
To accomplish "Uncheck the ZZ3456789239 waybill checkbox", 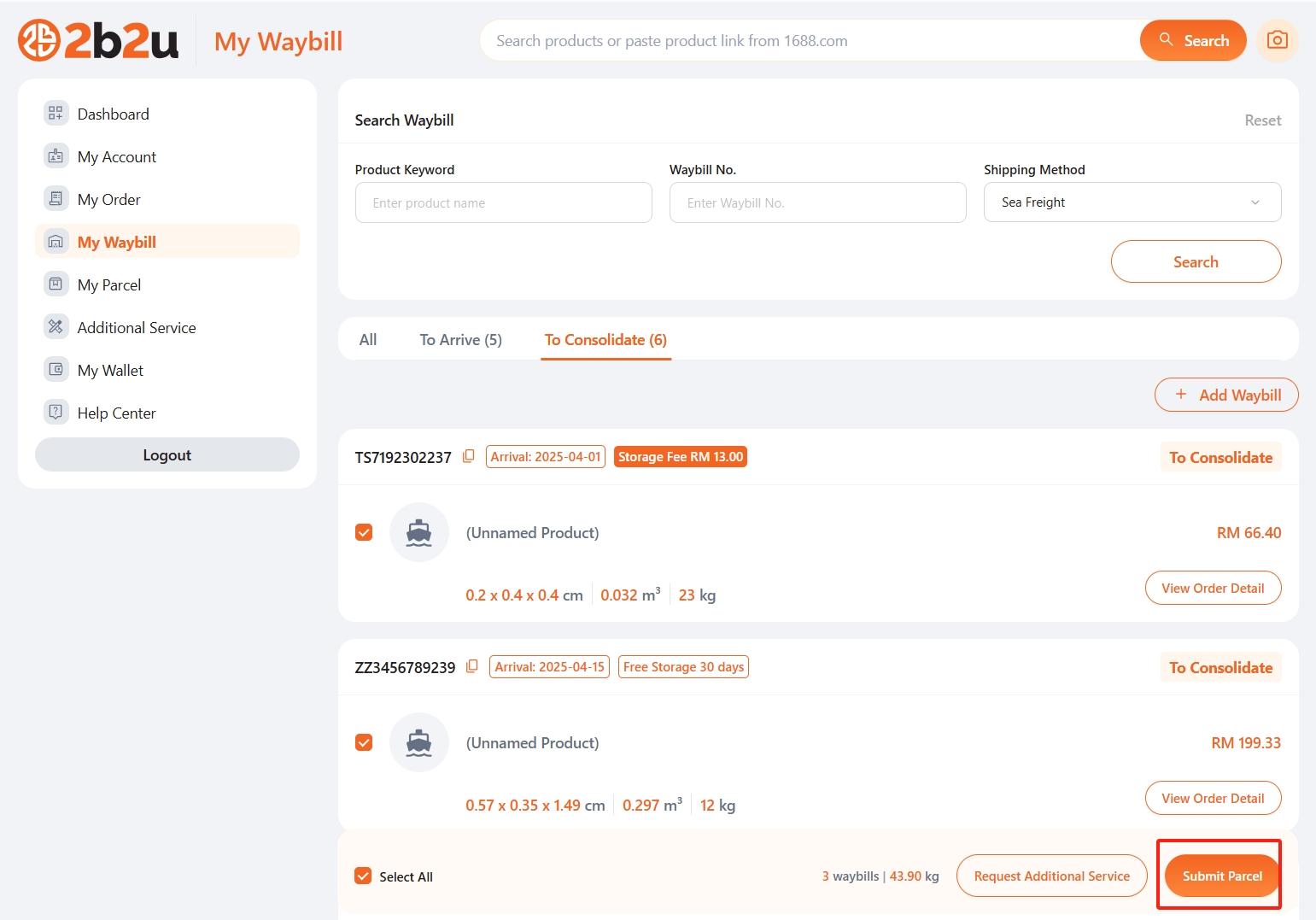I will click(x=364, y=742).
